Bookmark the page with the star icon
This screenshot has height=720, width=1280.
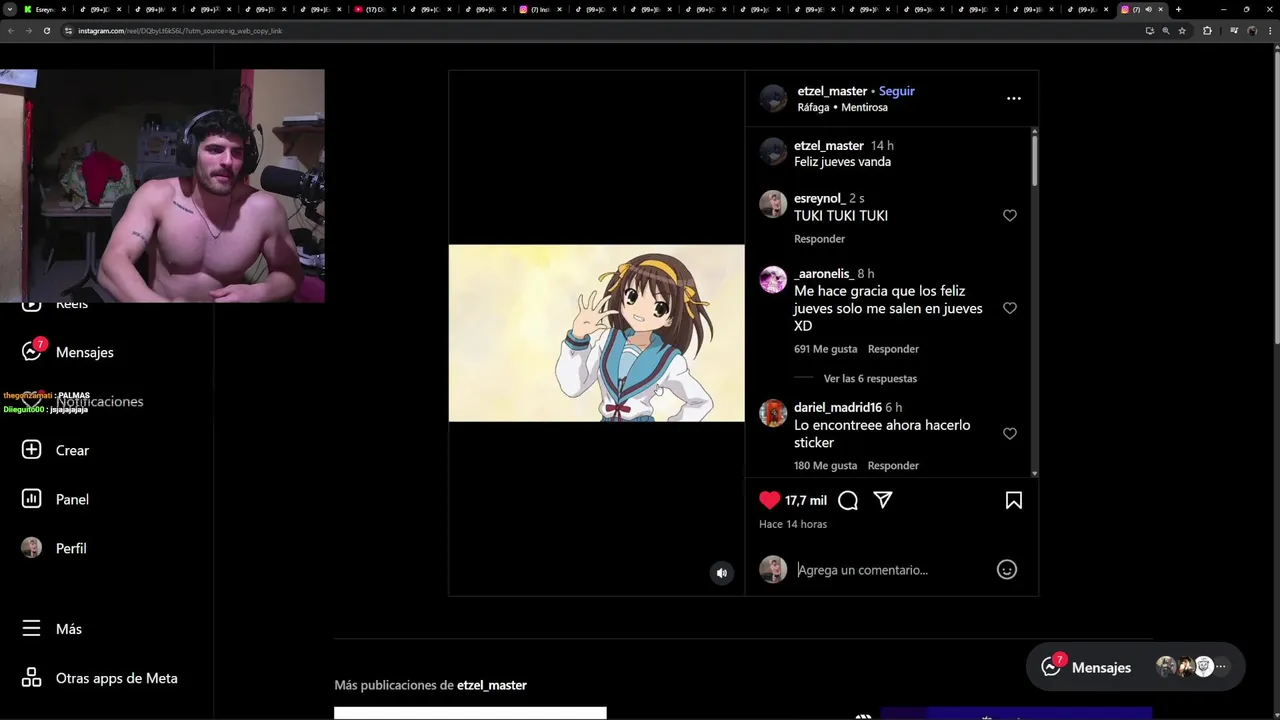point(1182,31)
